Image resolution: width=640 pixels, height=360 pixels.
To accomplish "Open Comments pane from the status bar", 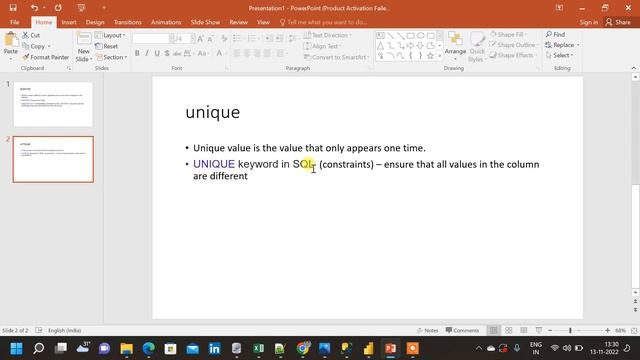I will [462, 330].
